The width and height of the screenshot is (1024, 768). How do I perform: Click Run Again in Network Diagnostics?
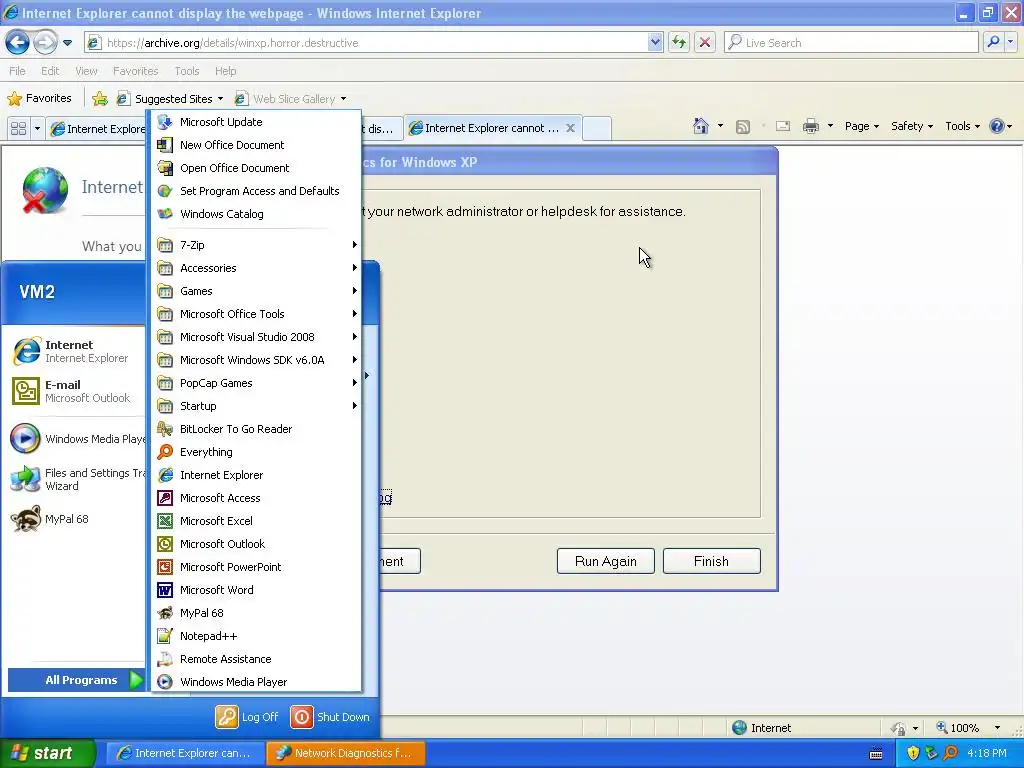coord(605,561)
